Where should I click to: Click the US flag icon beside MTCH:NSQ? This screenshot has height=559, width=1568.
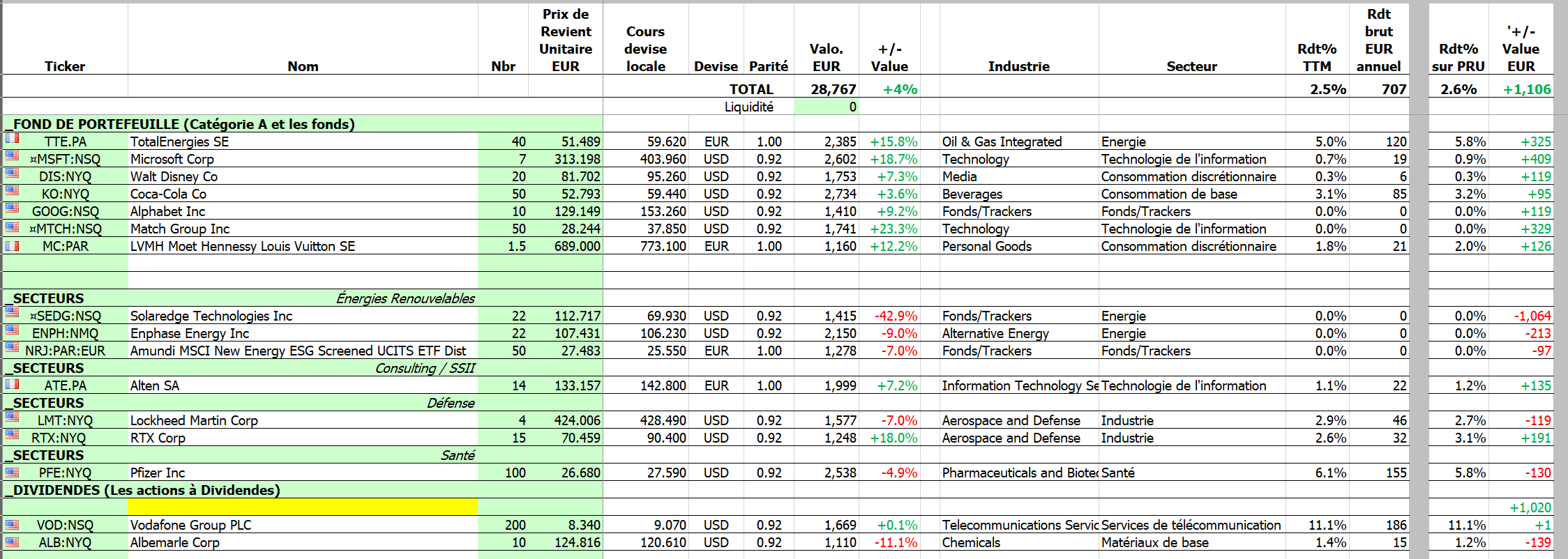click(x=12, y=227)
